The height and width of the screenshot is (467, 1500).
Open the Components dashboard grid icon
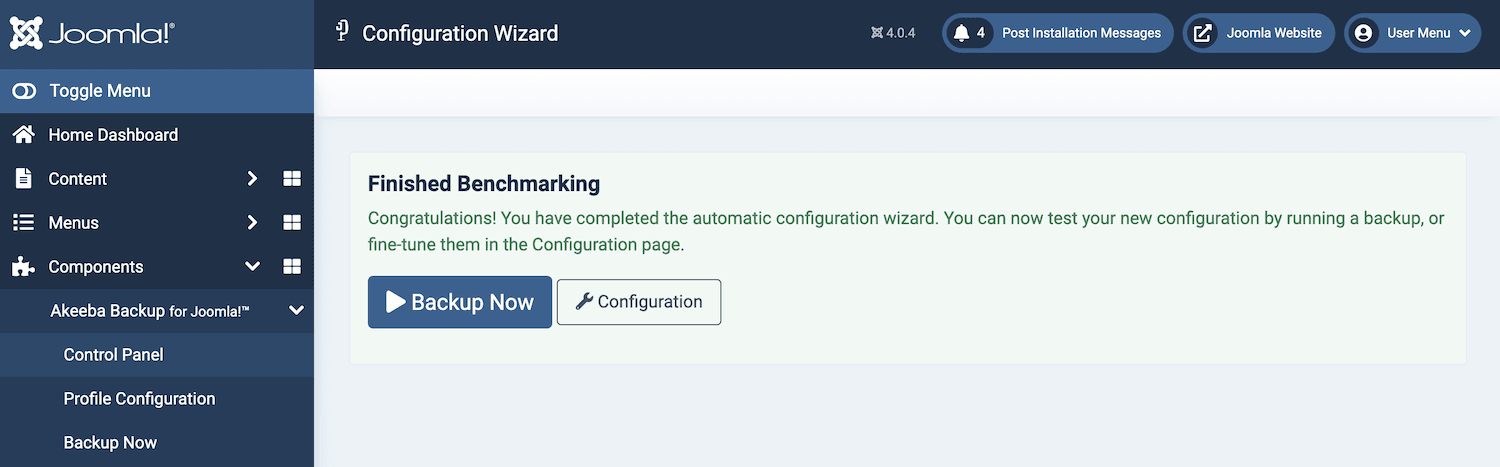click(292, 267)
